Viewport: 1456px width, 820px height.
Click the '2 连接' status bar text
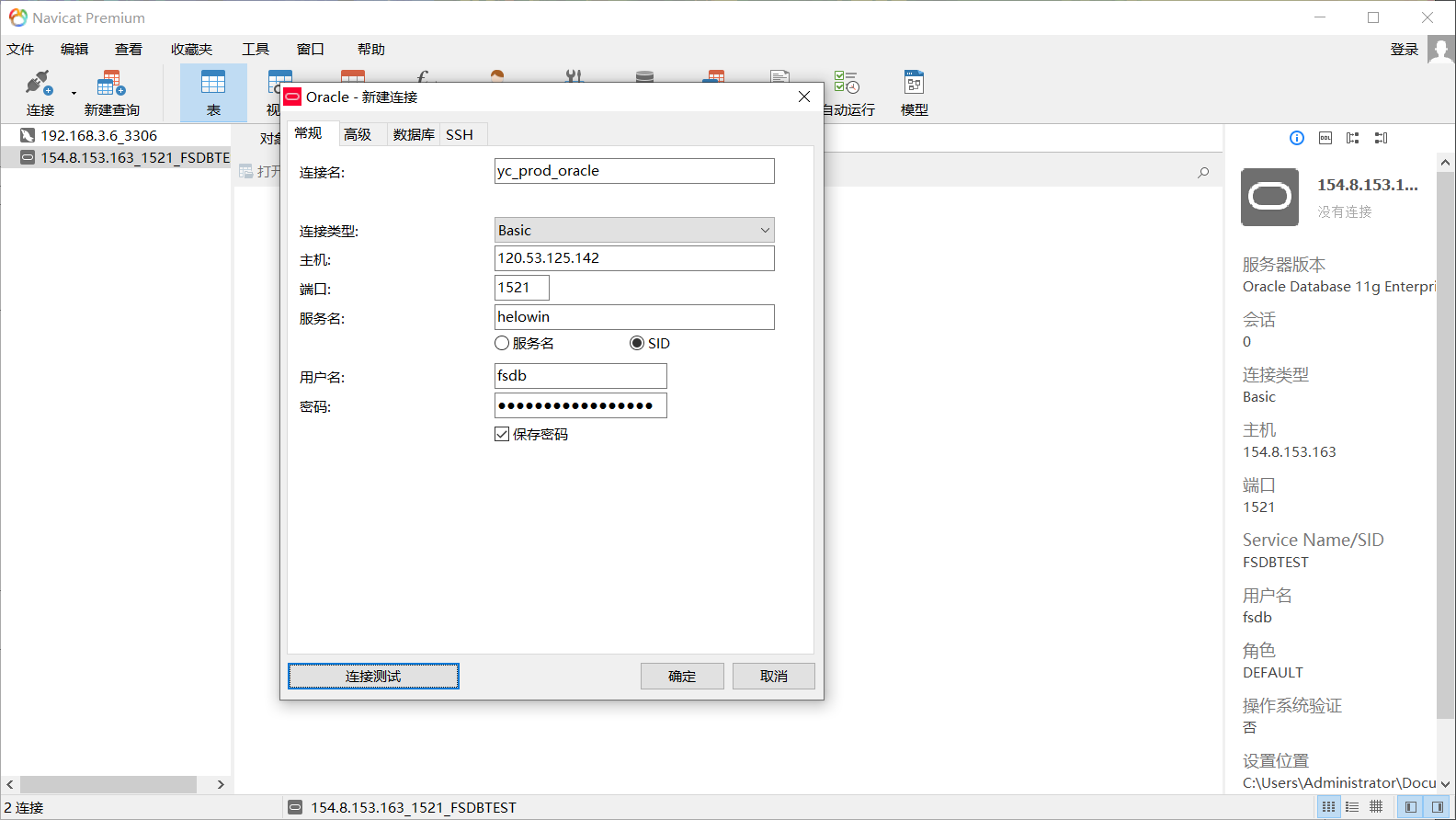click(24, 807)
